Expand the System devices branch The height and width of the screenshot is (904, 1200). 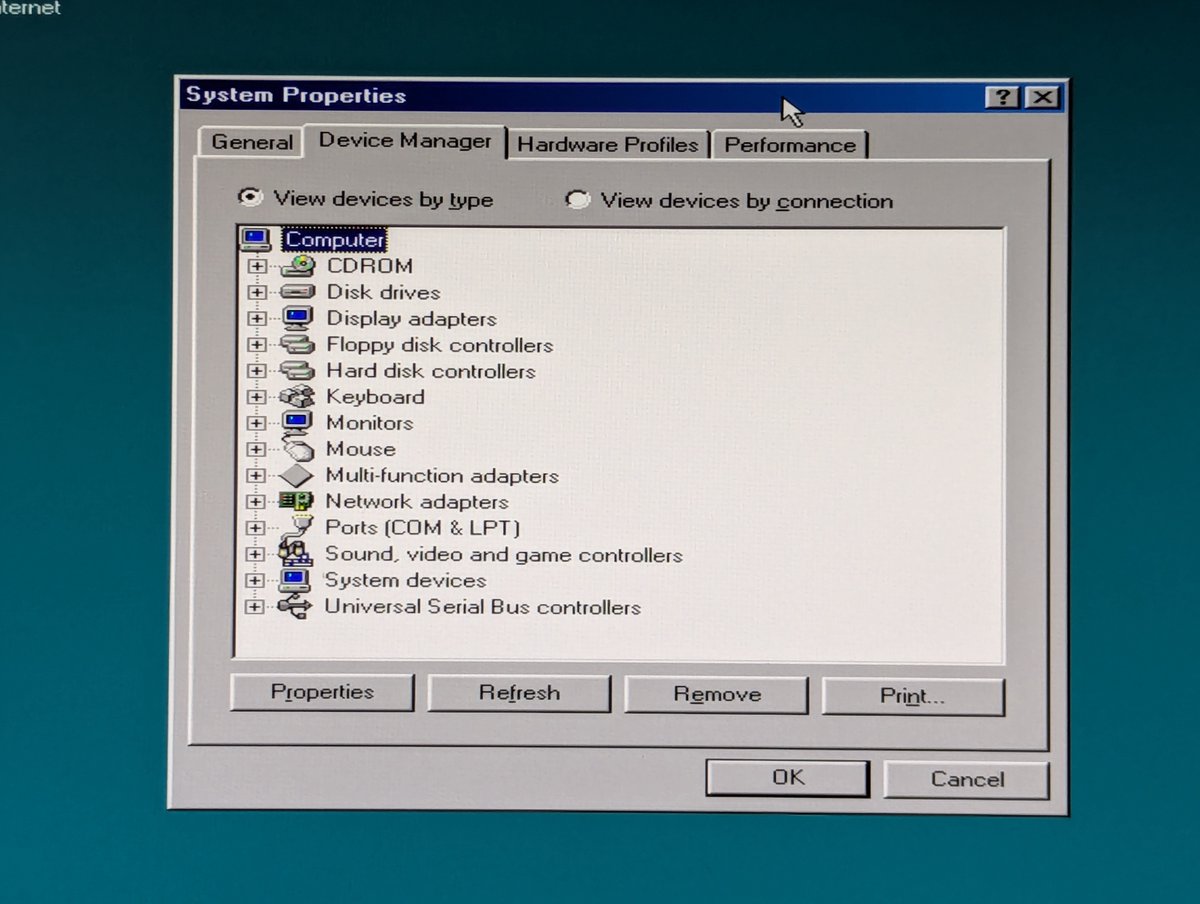pos(256,580)
